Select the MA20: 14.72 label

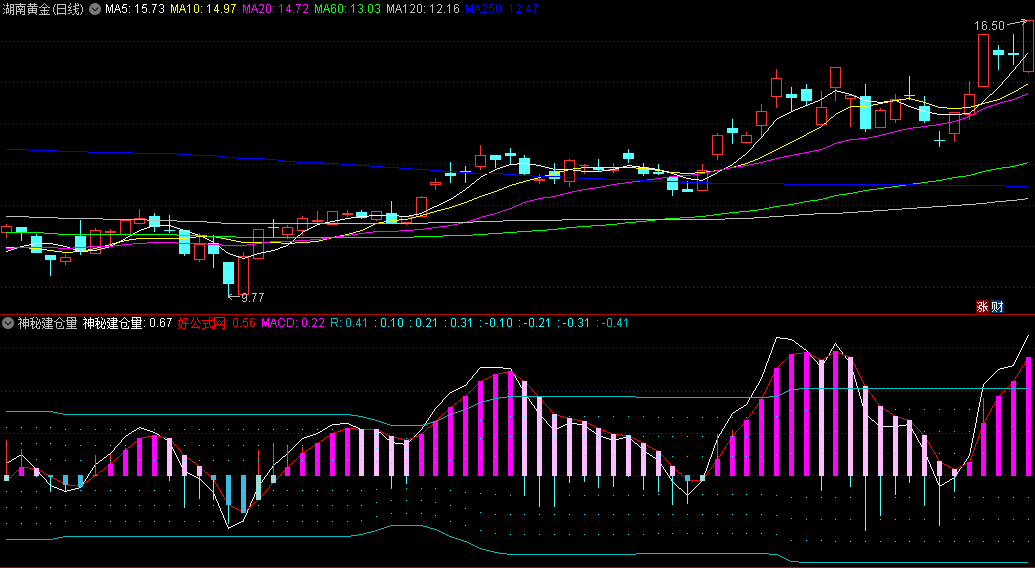click(275, 9)
